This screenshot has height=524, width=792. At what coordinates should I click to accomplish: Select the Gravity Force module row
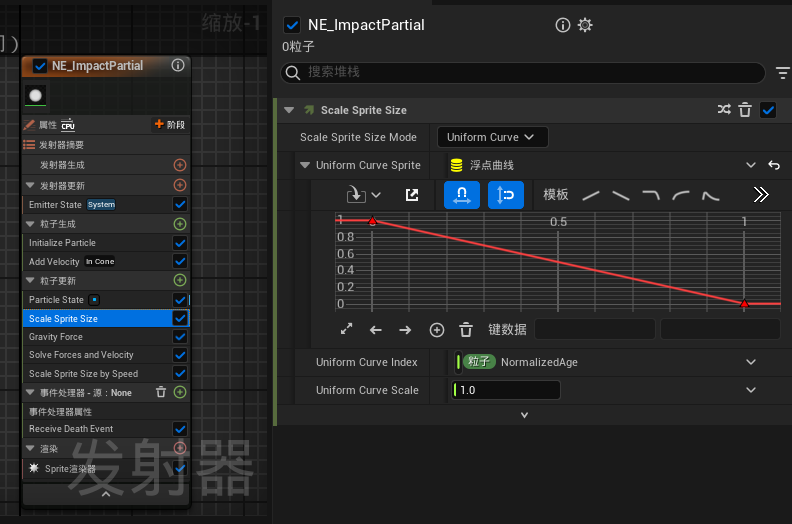106,337
